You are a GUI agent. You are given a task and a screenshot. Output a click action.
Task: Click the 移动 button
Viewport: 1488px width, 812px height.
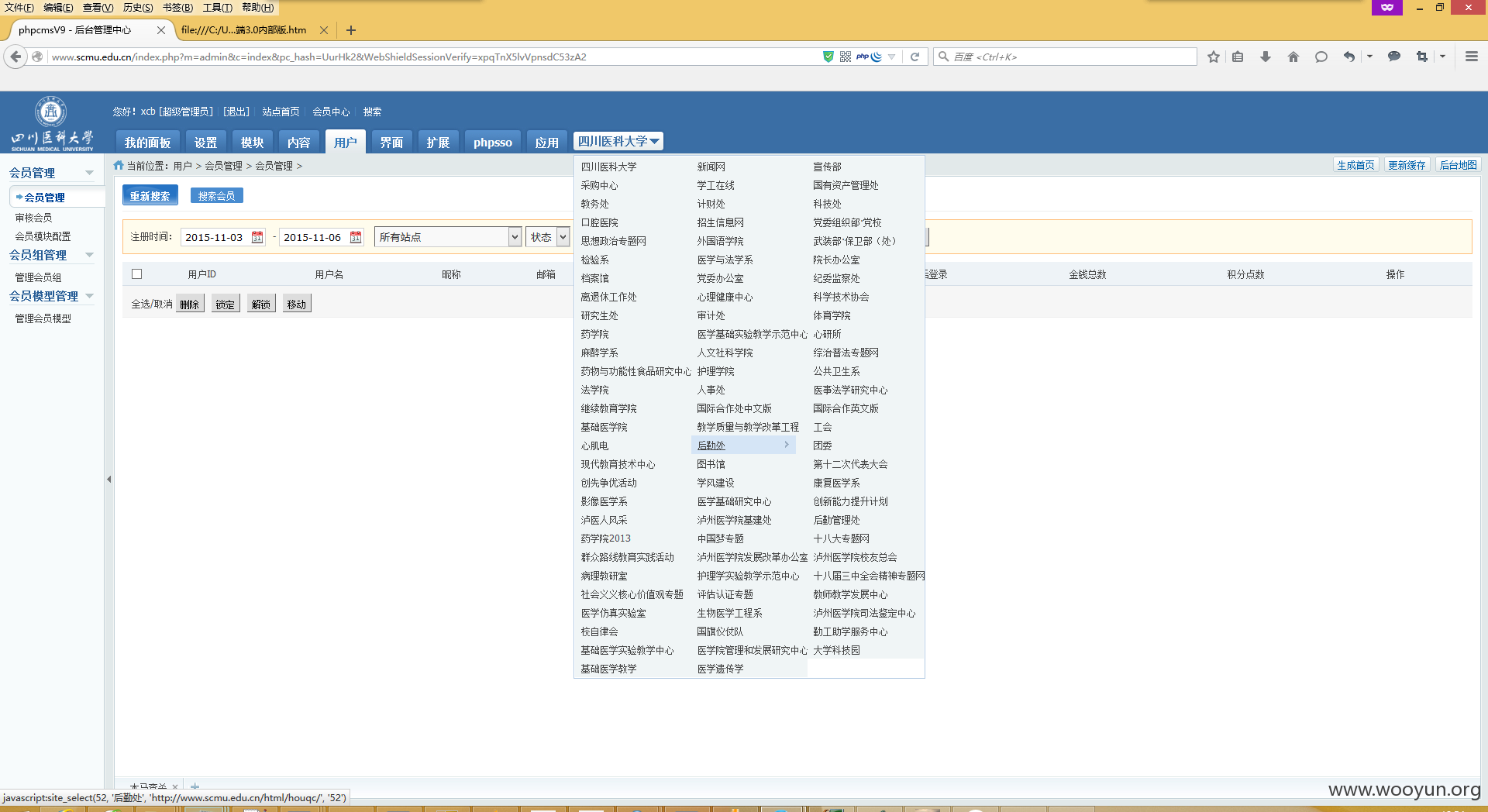[x=297, y=304]
